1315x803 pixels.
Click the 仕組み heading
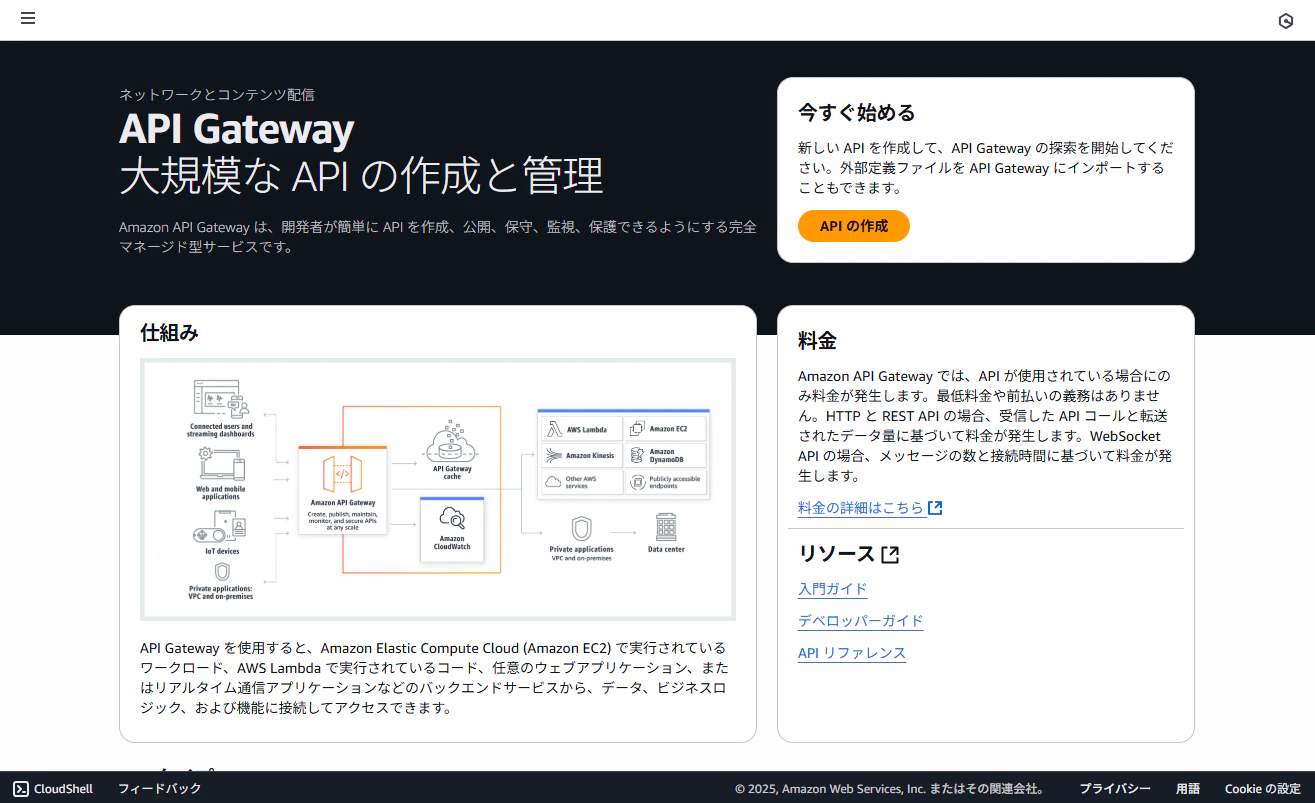pos(170,333)
